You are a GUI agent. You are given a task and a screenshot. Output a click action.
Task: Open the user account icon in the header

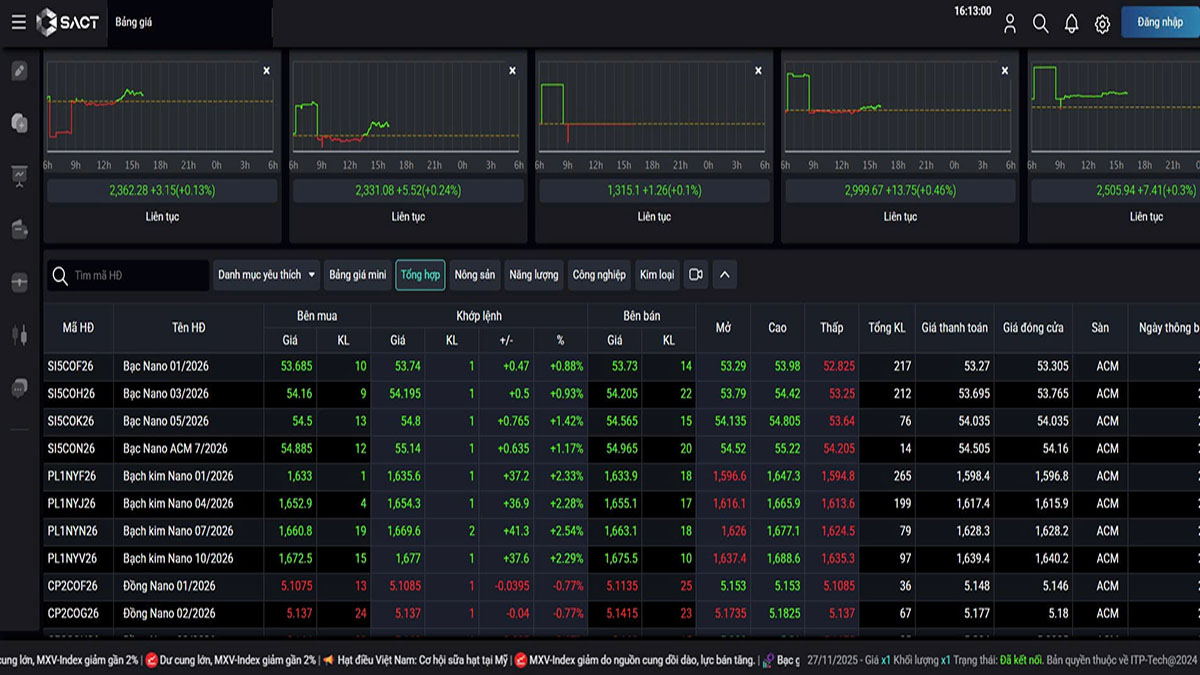tap(1010, 23)
